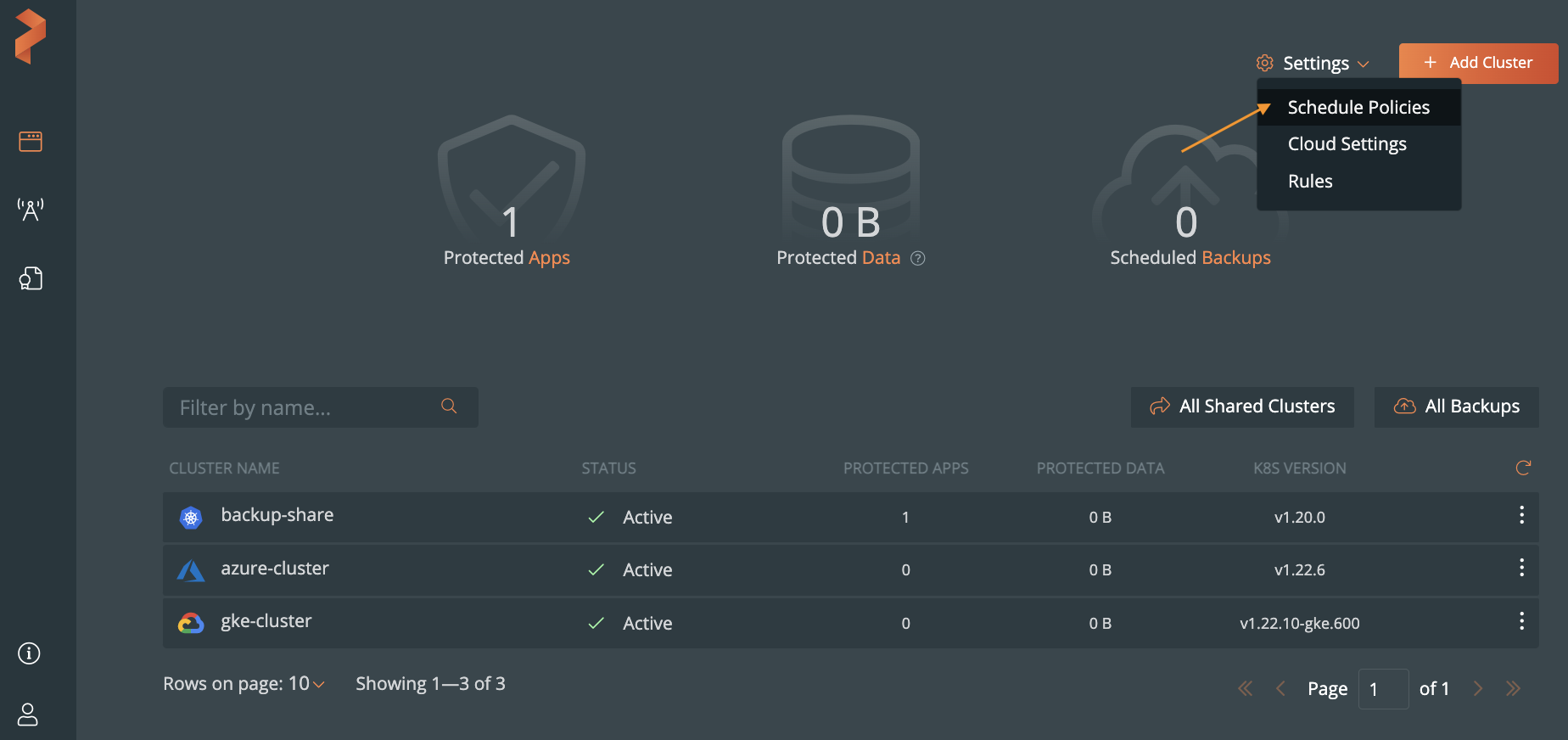The height and width of the screenshot is (740, 1568).
Task: Open the clusters dashboard sidebar icon
Action: click(31, 141)
